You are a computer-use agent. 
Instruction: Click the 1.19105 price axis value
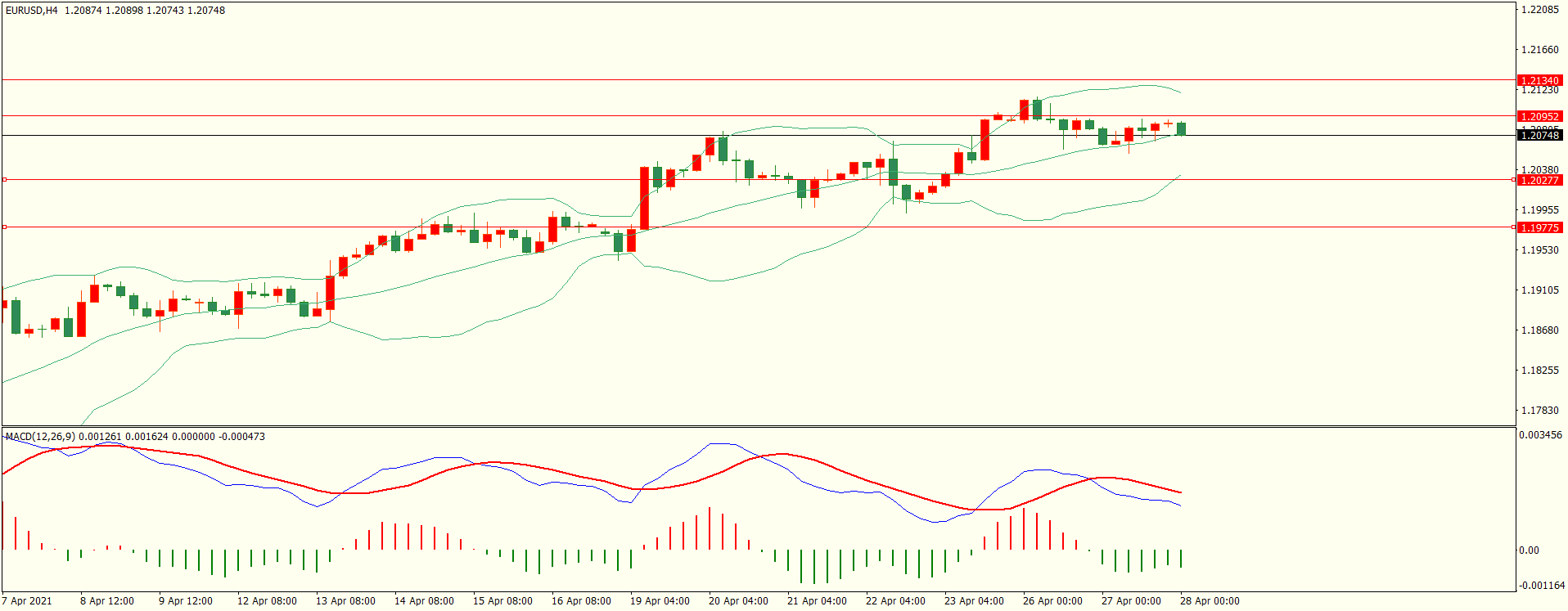[x=1539, y=290]
